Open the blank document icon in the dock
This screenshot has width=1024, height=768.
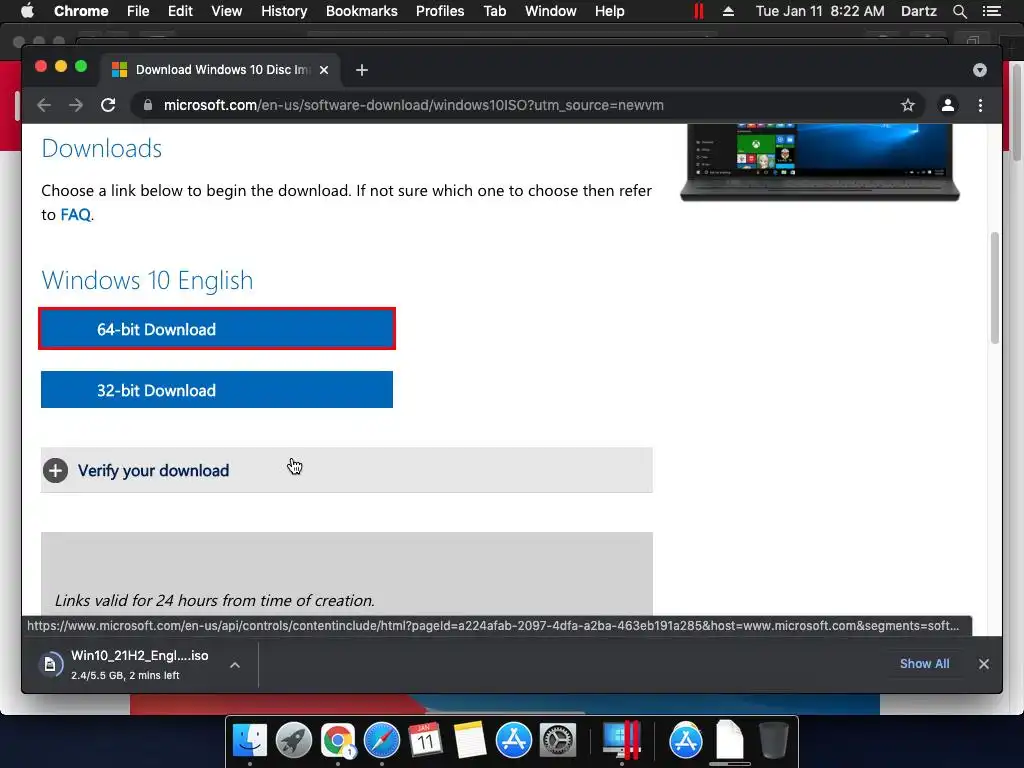729,740
